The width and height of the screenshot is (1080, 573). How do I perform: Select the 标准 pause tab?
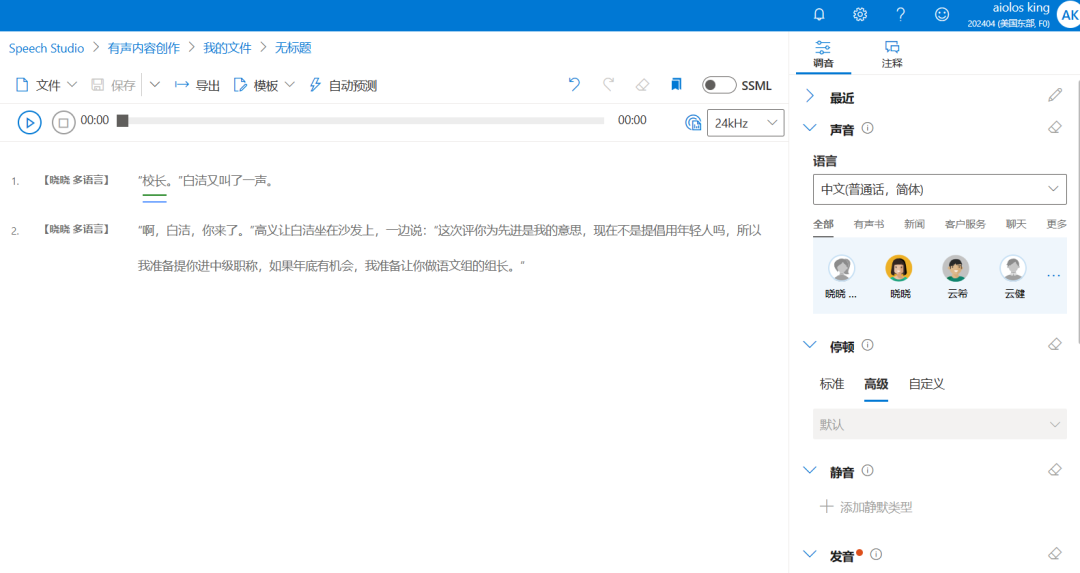pos(831,384)
